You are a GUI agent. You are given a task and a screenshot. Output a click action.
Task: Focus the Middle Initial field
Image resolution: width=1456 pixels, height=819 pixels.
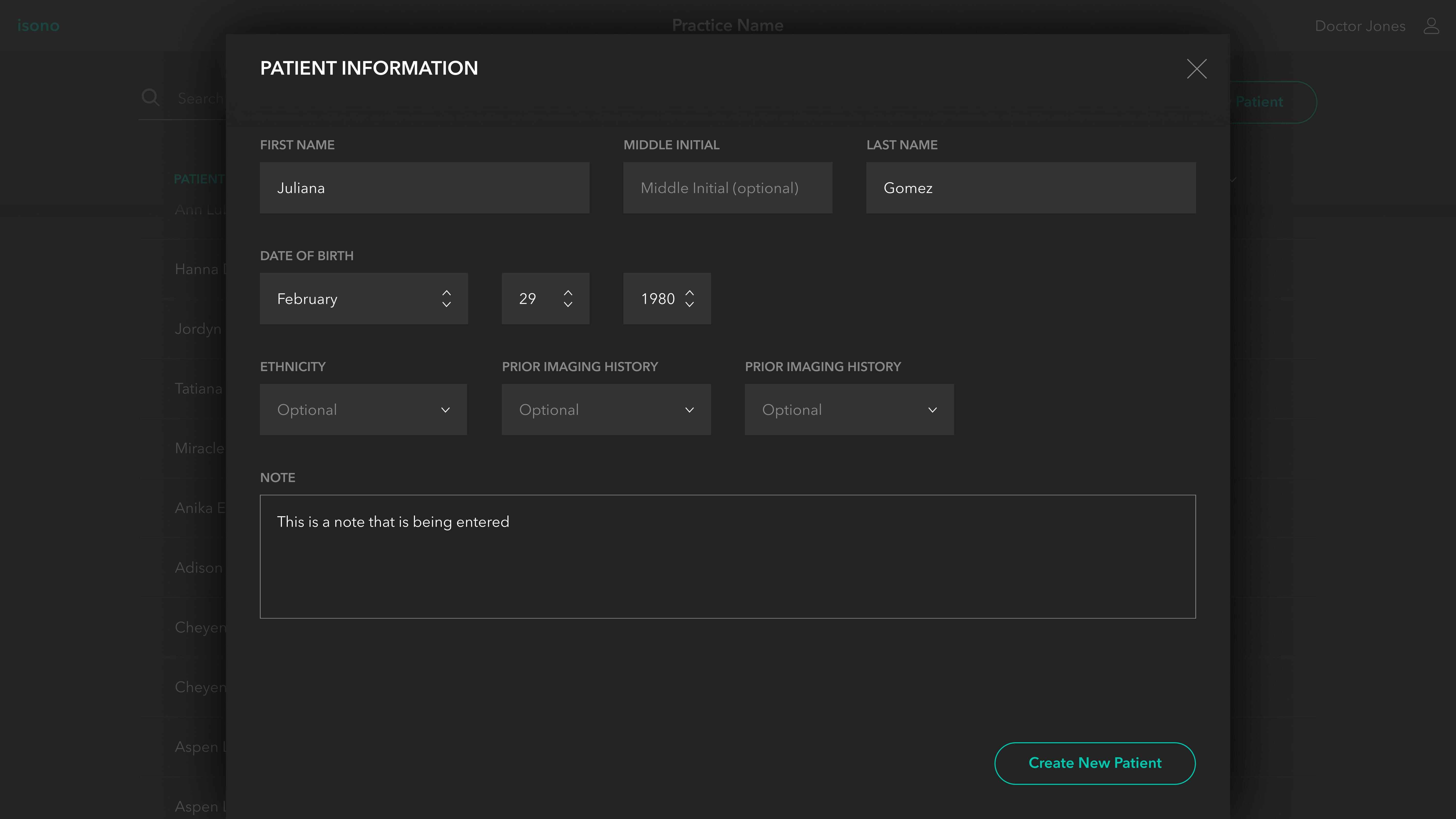point(727,188)
